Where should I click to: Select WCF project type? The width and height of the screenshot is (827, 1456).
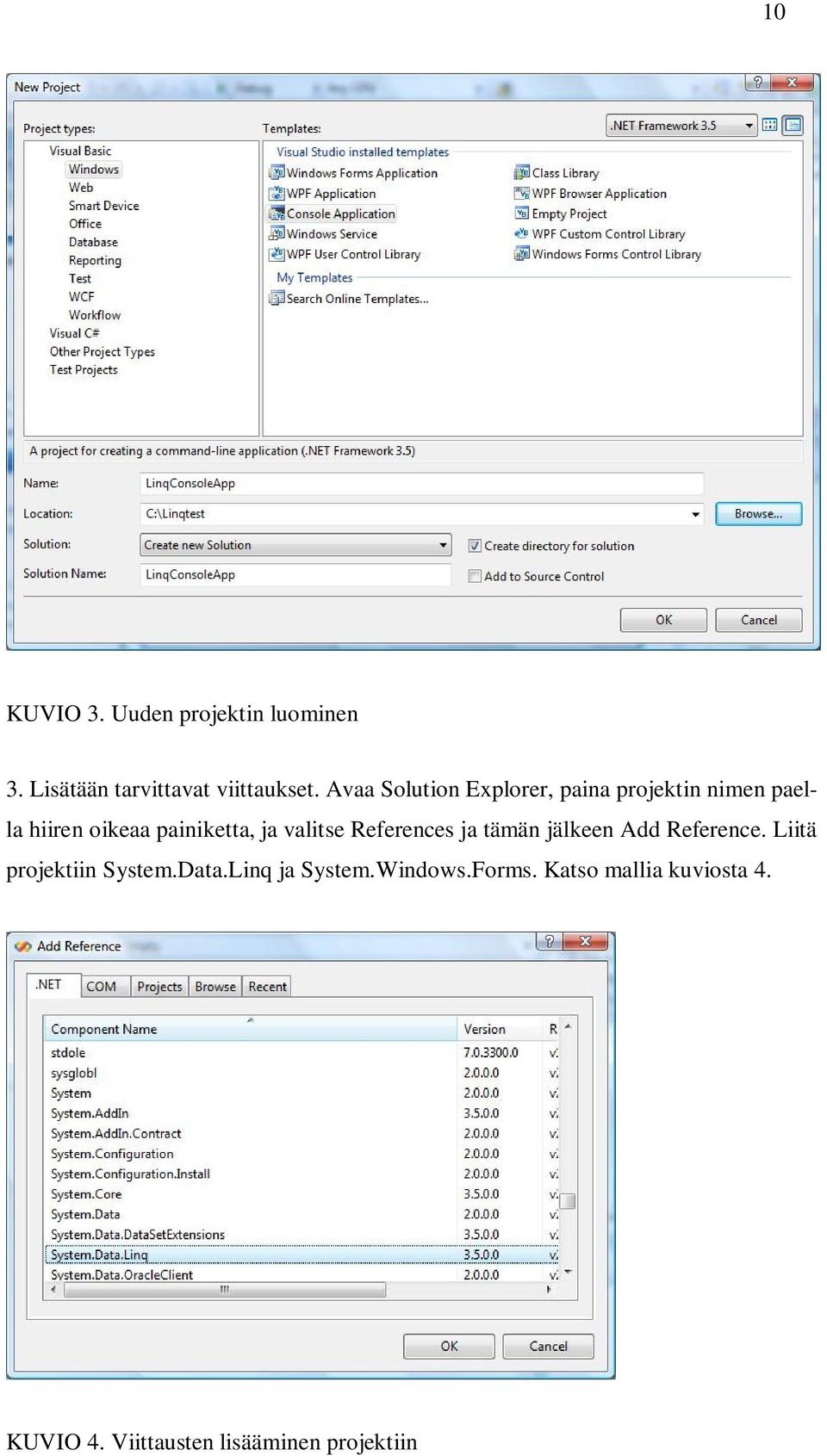(82, 297)
